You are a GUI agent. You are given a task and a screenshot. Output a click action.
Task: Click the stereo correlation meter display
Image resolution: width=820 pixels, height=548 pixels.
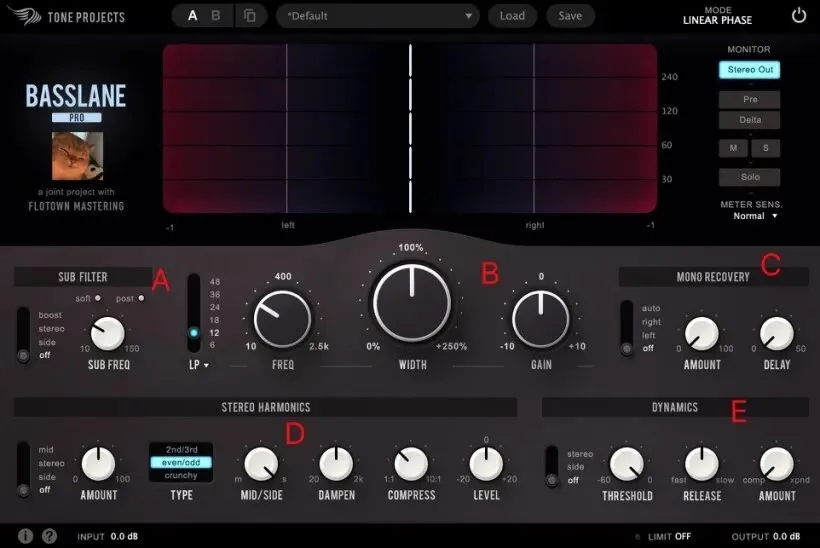410,129
